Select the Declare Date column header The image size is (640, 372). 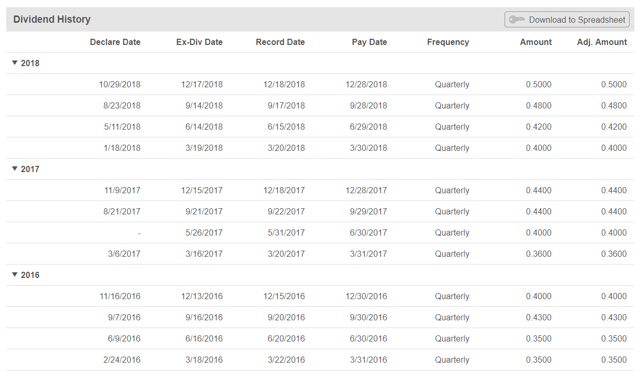click(x=115, y=42)
